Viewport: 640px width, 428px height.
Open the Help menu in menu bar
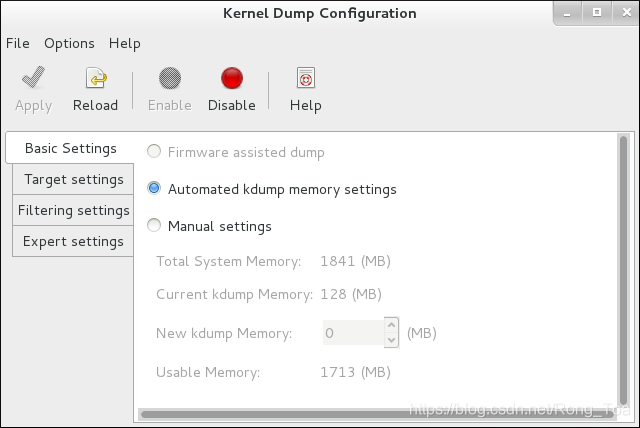(x=124, y=43)
